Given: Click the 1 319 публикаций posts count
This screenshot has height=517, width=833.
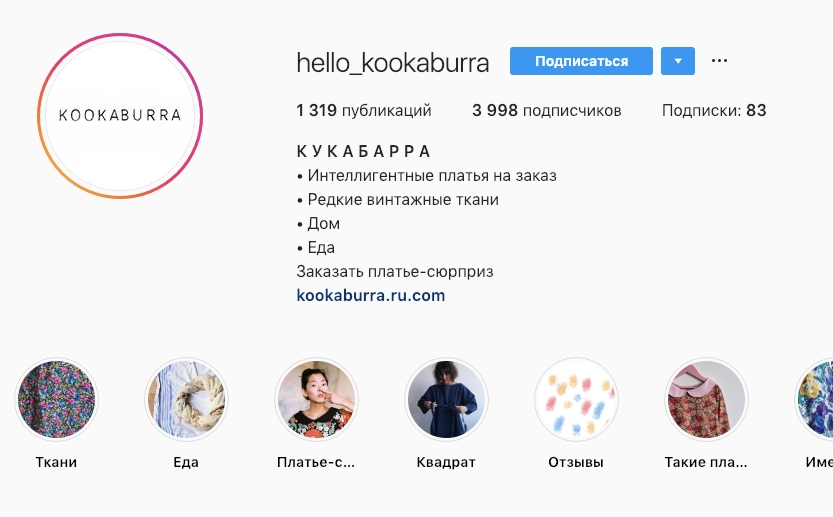Looking at the screenshot, I should [364, 111].
